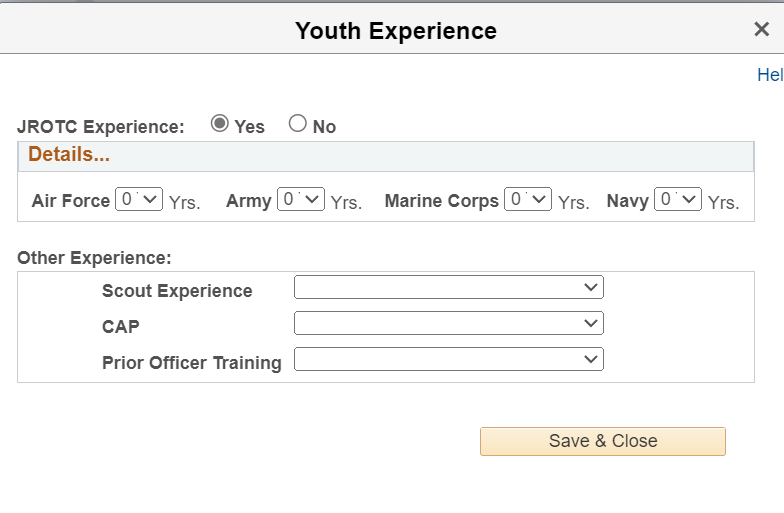
Task: Open the Help link
Action: tap(770, 75)
